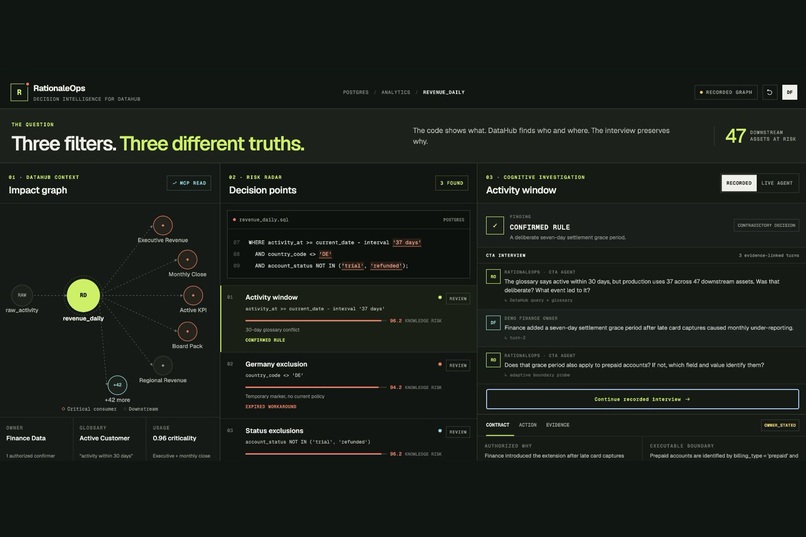Open the Contract tab
This screenshot has width=806, height=537.
[x=497, y=425]
